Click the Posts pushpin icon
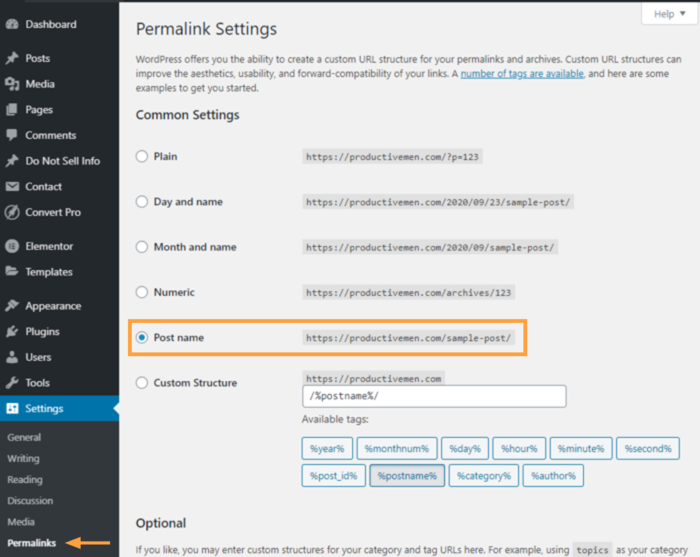Viewport: 700px width, 557px height. point(12,59)
